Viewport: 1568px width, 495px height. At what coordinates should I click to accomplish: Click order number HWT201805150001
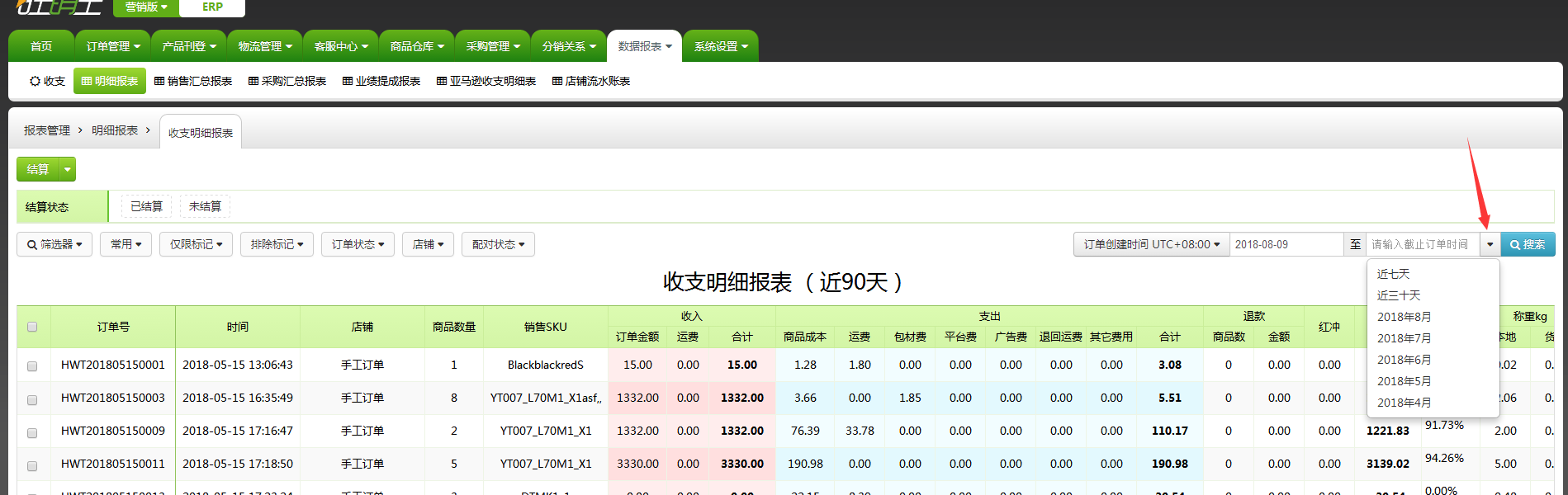113,365
